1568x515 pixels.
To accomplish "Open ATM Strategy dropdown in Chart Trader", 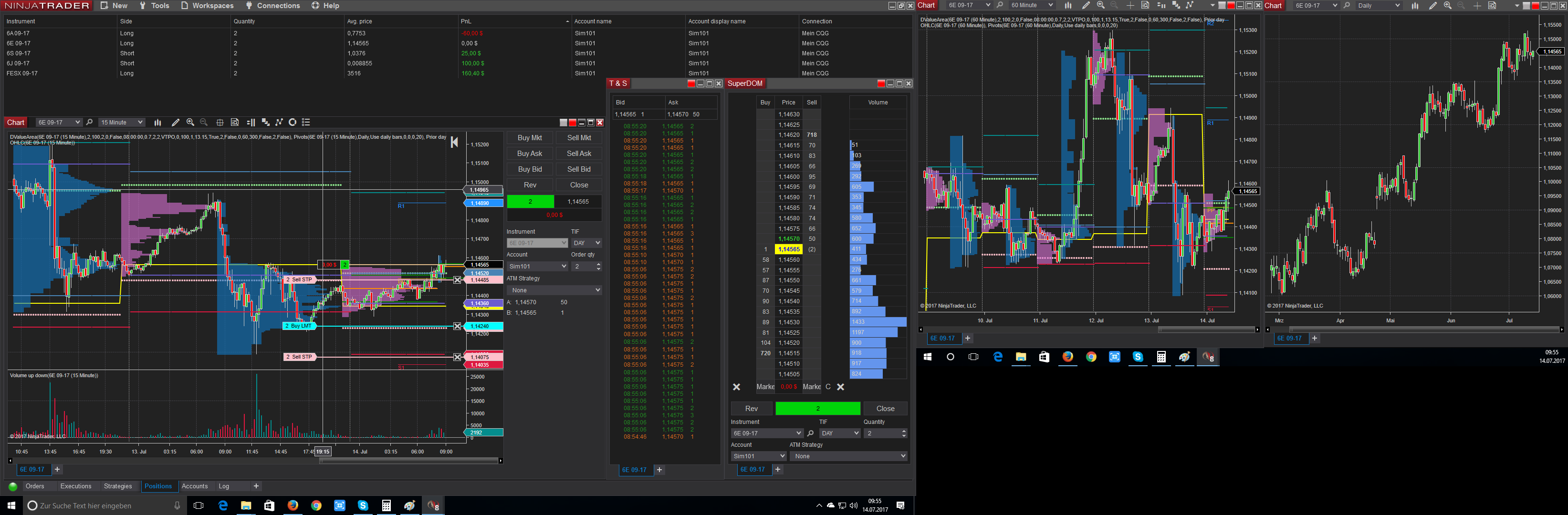I will click(x=554, y=290).
